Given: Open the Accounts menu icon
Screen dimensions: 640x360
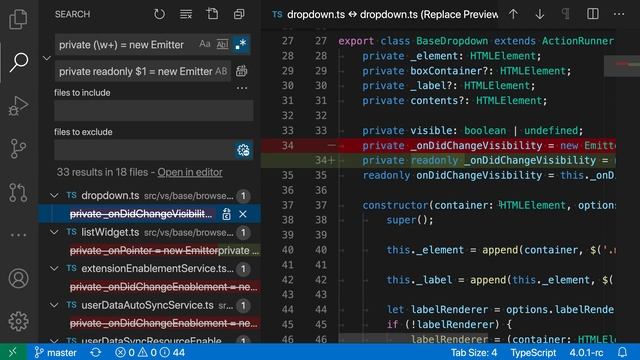Looking at the screenshot, I should click(18, 278).
